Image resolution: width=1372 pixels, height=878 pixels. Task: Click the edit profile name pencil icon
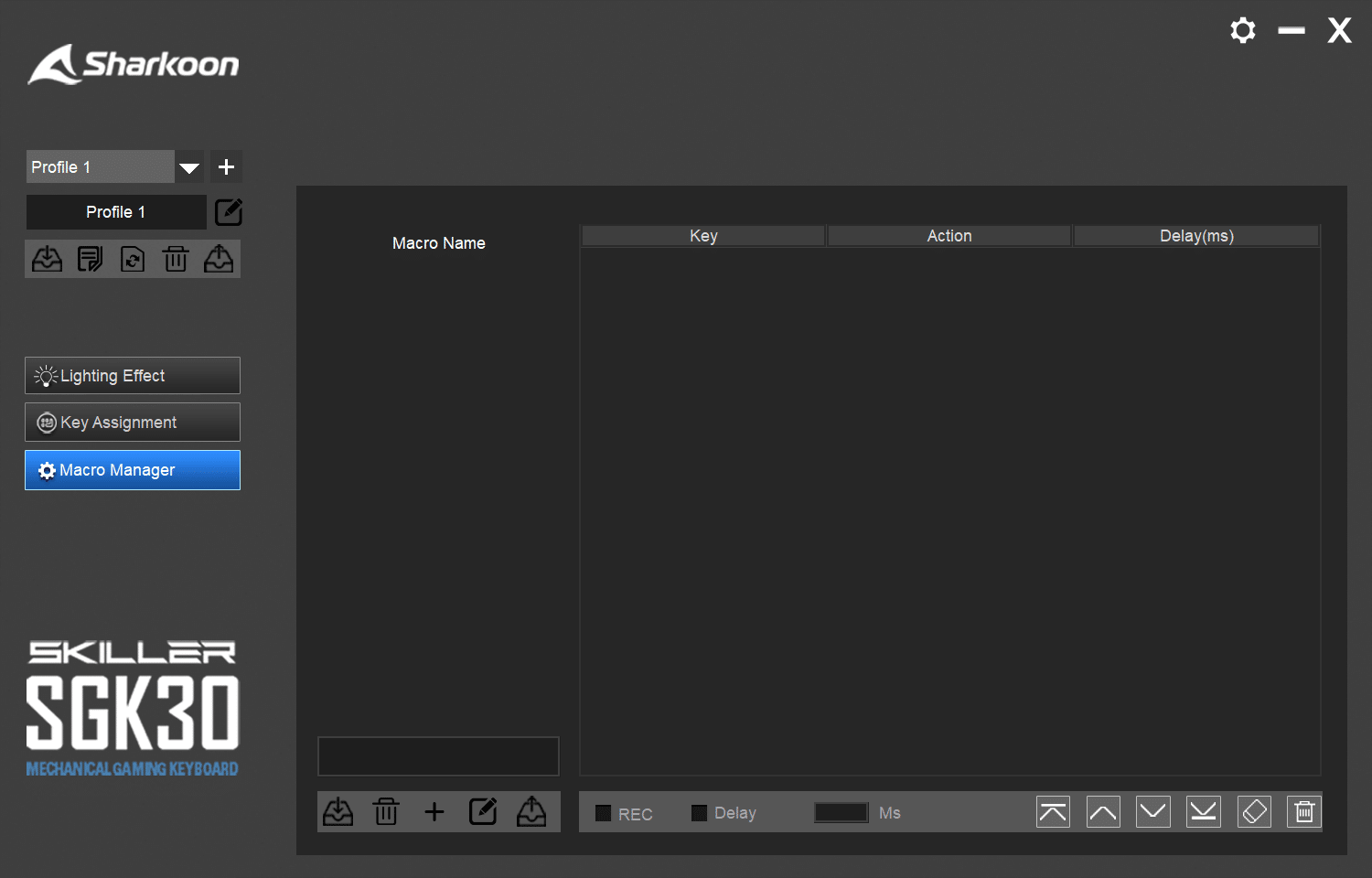point(228,212)
